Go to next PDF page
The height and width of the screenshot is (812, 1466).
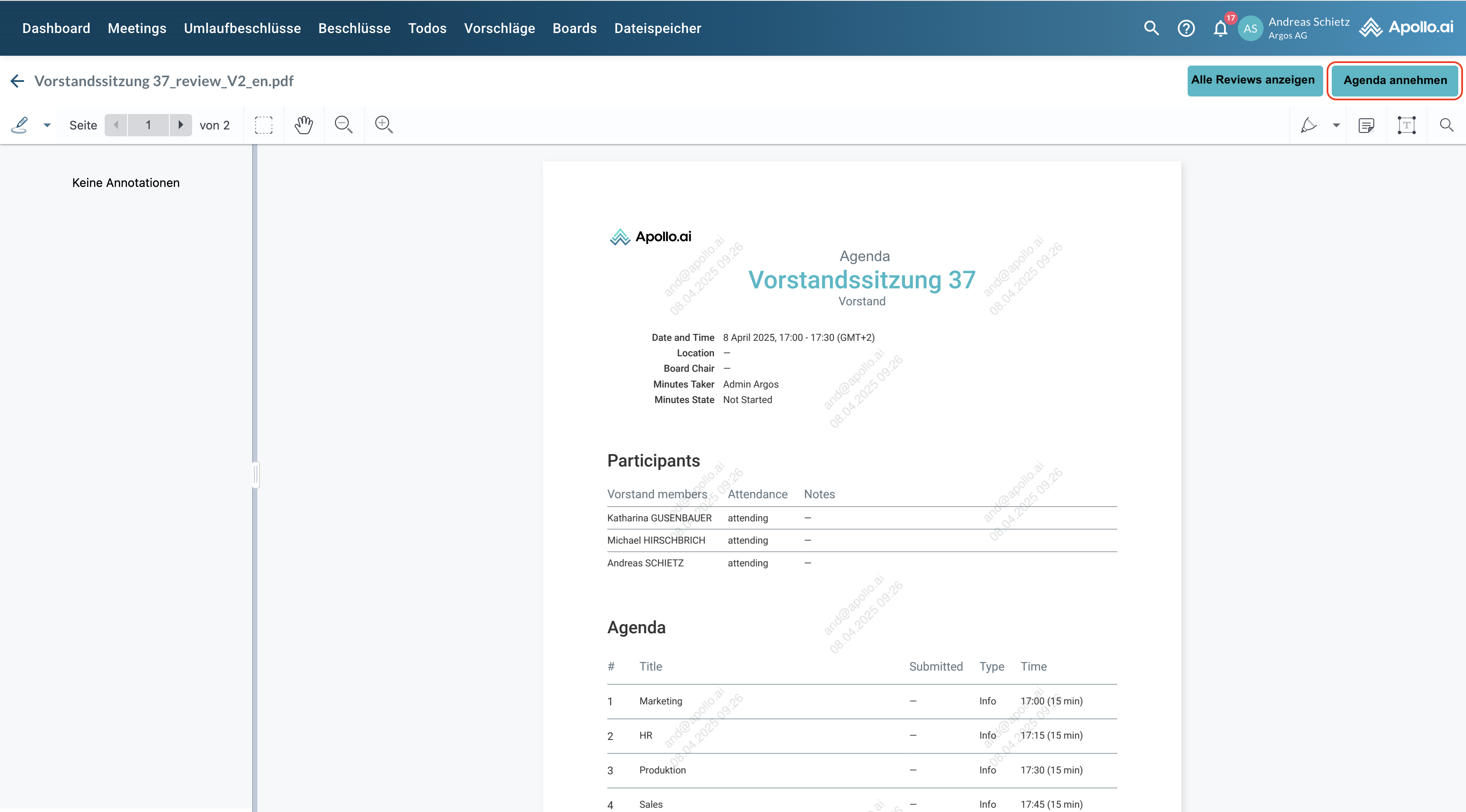coord(181,125)
